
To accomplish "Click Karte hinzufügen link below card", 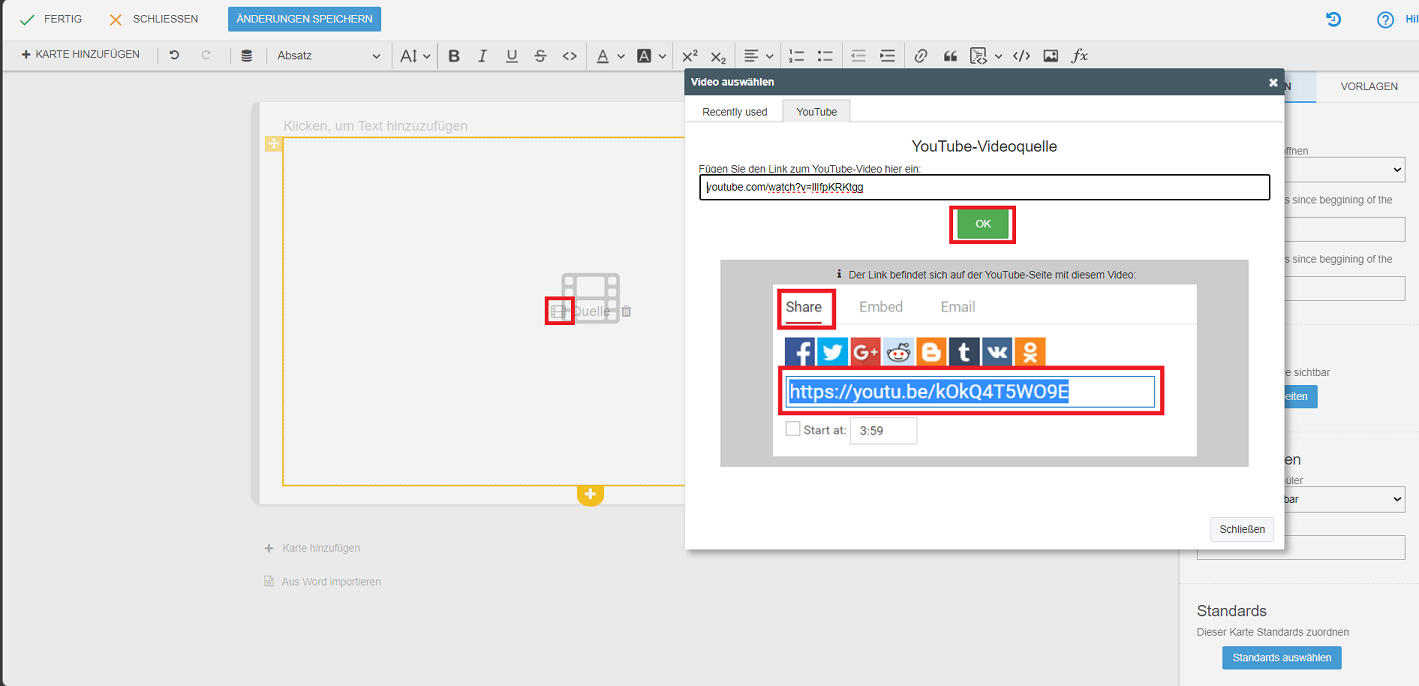I will coord(312,548).
